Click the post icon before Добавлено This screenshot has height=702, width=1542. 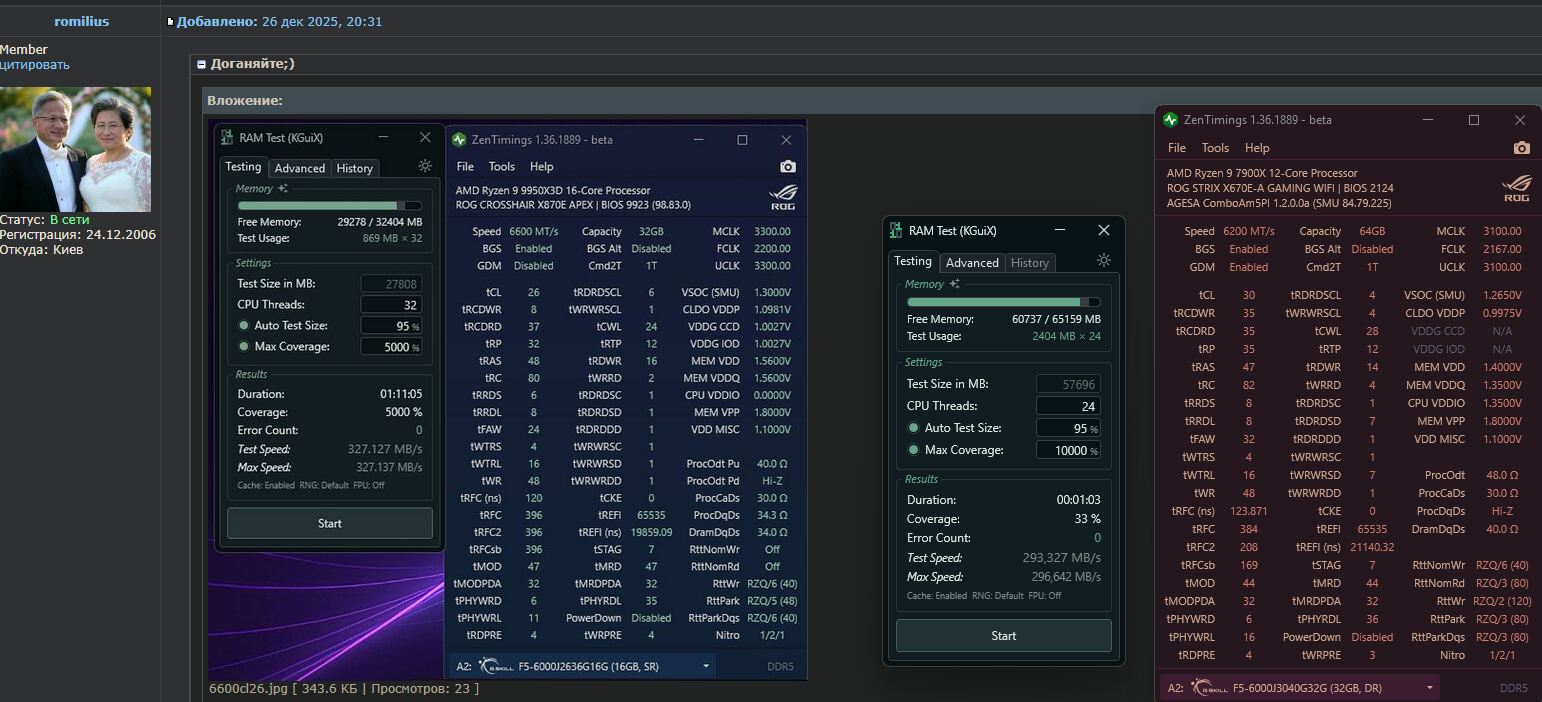(x=170, y=22)
